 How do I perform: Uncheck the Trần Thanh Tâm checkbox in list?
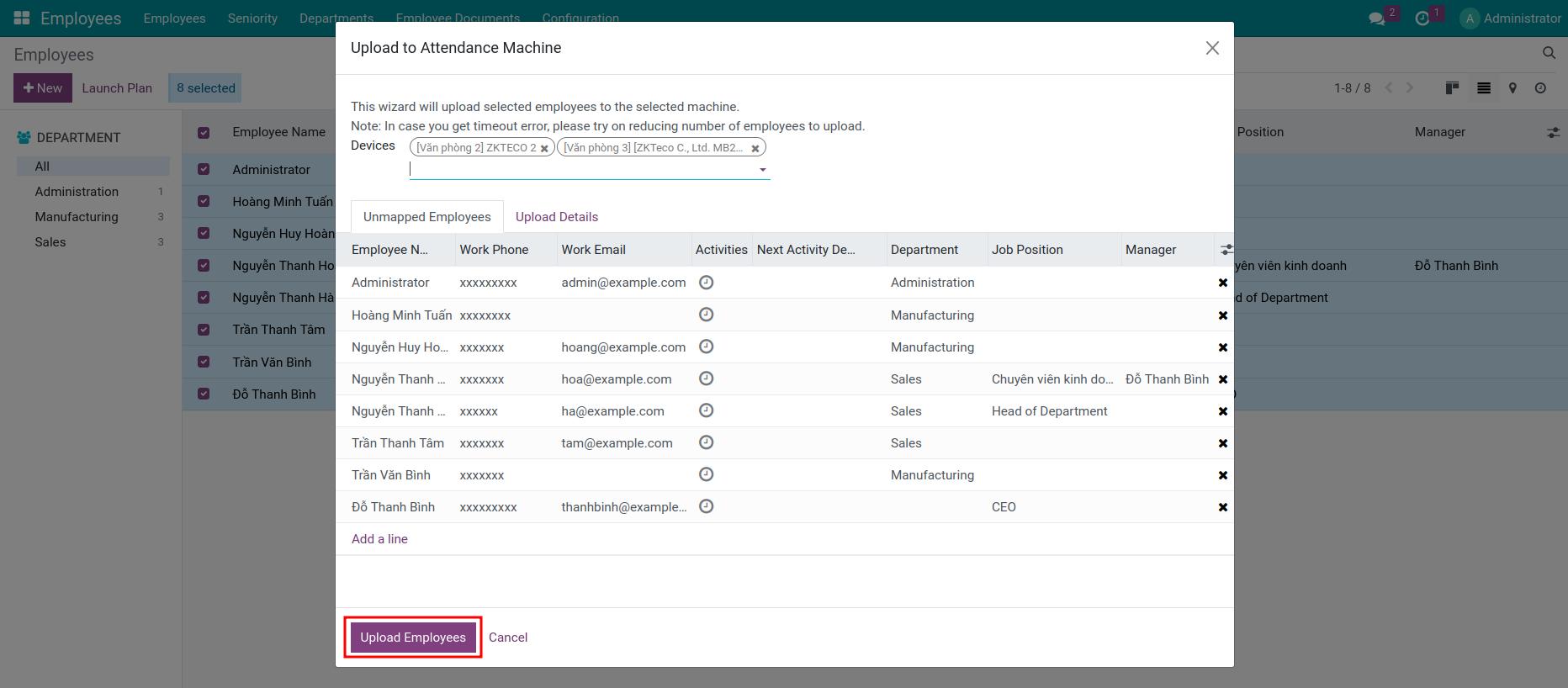point(204,330)
